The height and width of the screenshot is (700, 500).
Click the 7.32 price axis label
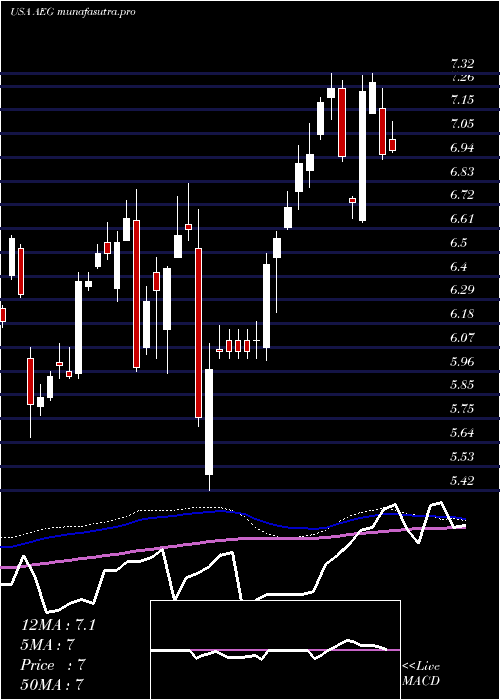462,64
